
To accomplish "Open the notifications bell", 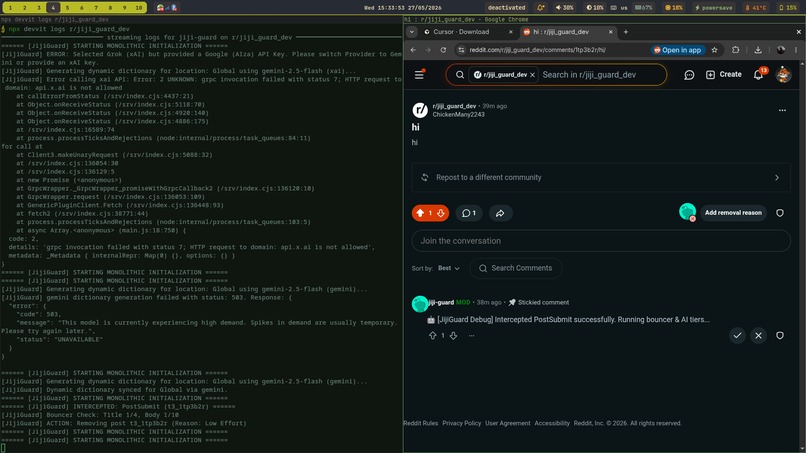I will click(758, 75).
